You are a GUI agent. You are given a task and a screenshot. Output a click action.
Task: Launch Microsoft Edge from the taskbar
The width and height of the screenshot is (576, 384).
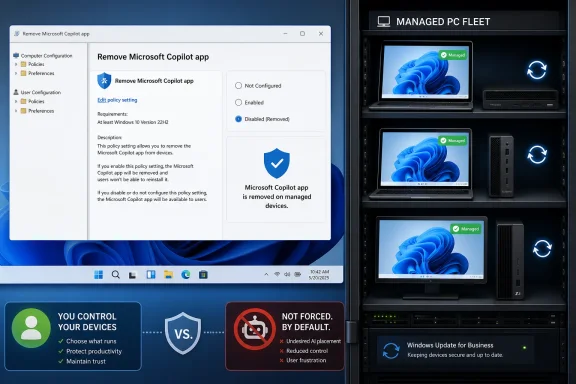coord(186,275)
